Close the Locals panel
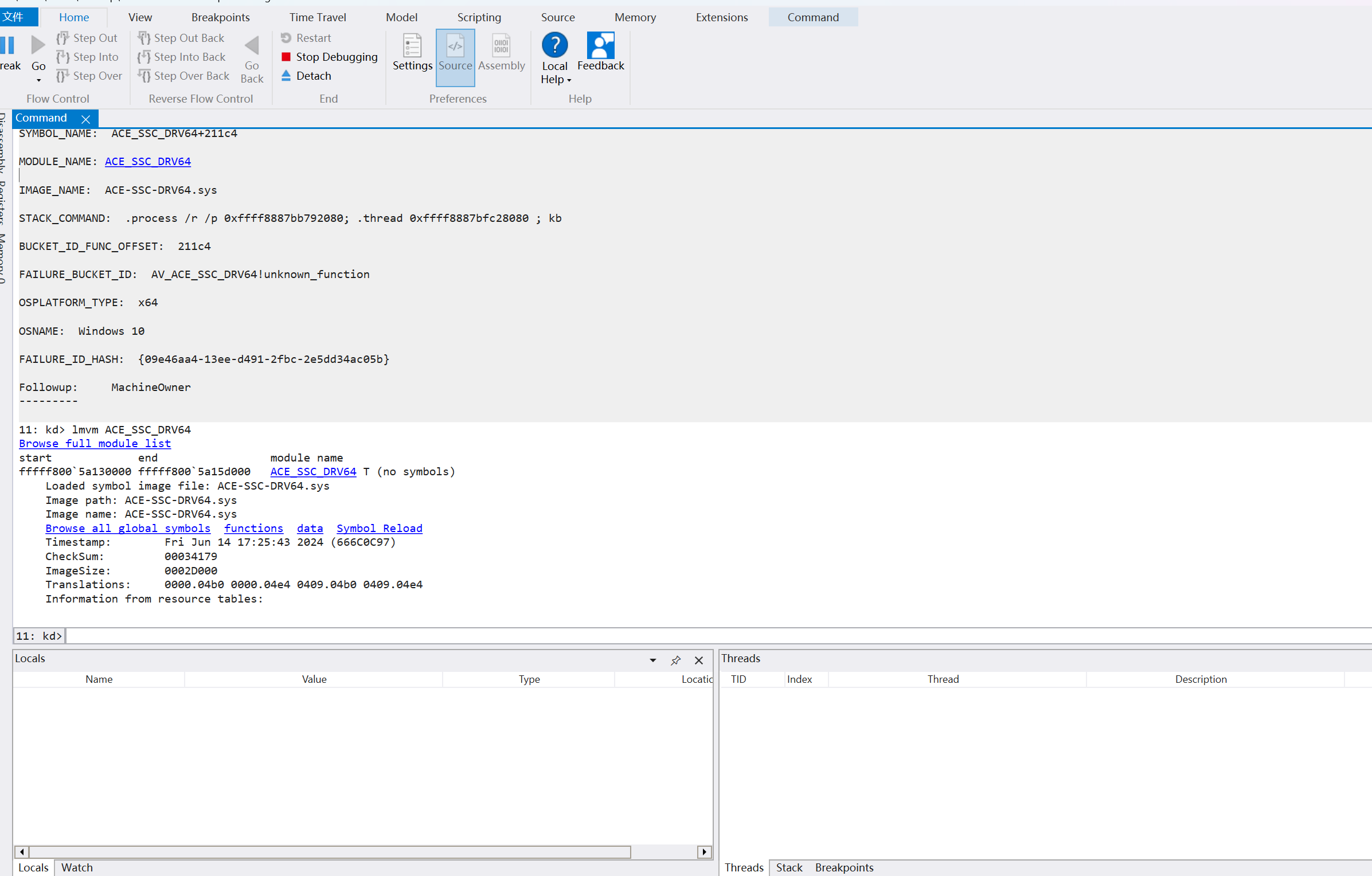Screen dimensions: 1372x876 pyautogui.click(x=698, y=660)
